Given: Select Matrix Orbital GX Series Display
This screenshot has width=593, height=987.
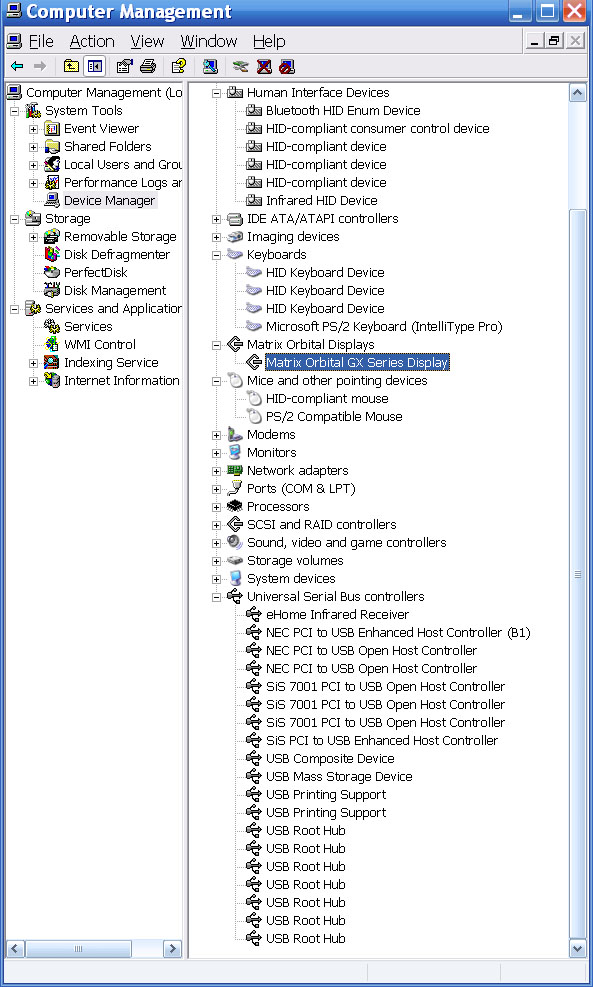Looking at the screenshot, I should coord(357,363).
